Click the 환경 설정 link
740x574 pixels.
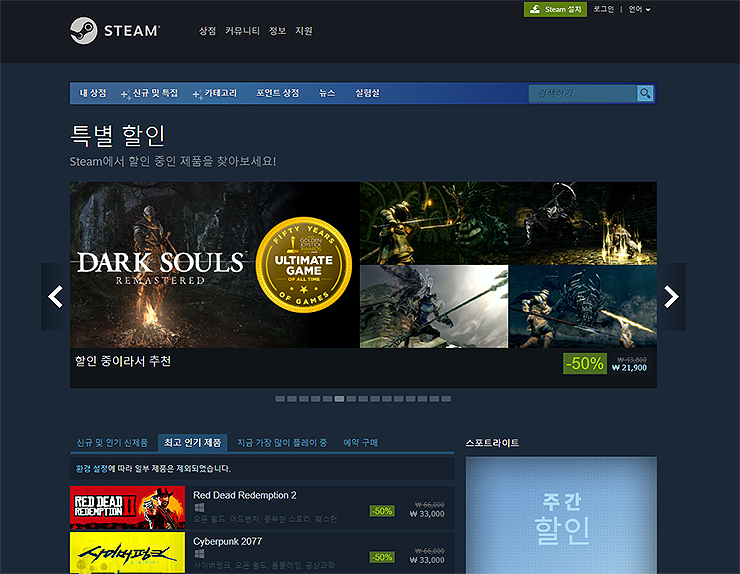pos(92,469)
